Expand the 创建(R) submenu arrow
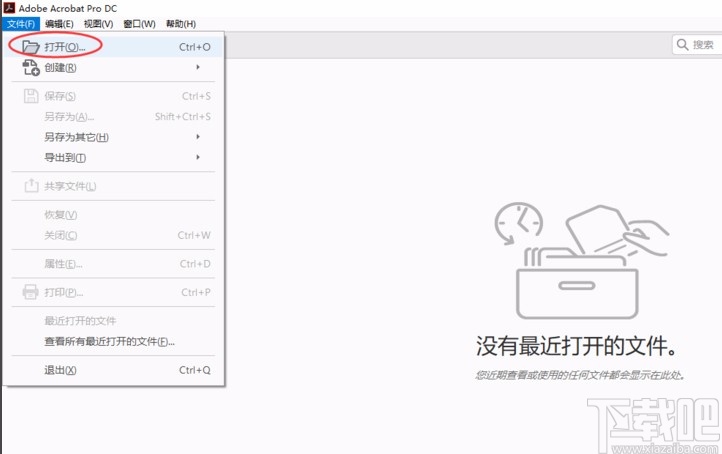Image resolution: width=722 pixels, height=454 pixels. [198, 67]
